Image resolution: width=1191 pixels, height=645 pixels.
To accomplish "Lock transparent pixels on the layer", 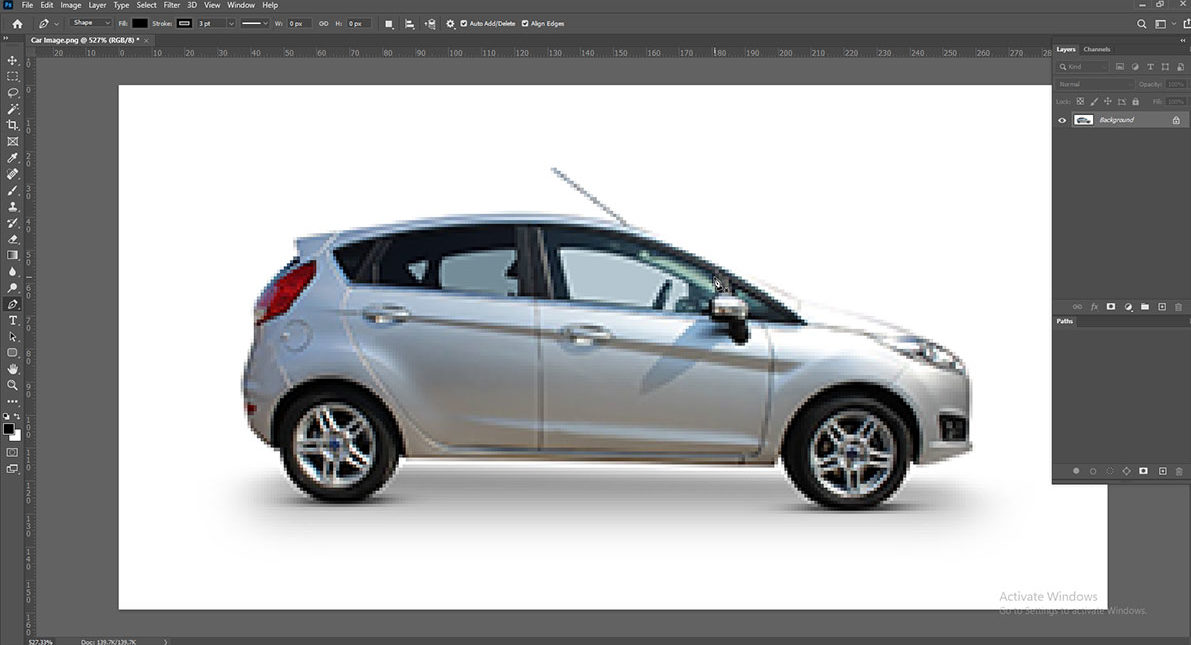I will [1080, 101].
